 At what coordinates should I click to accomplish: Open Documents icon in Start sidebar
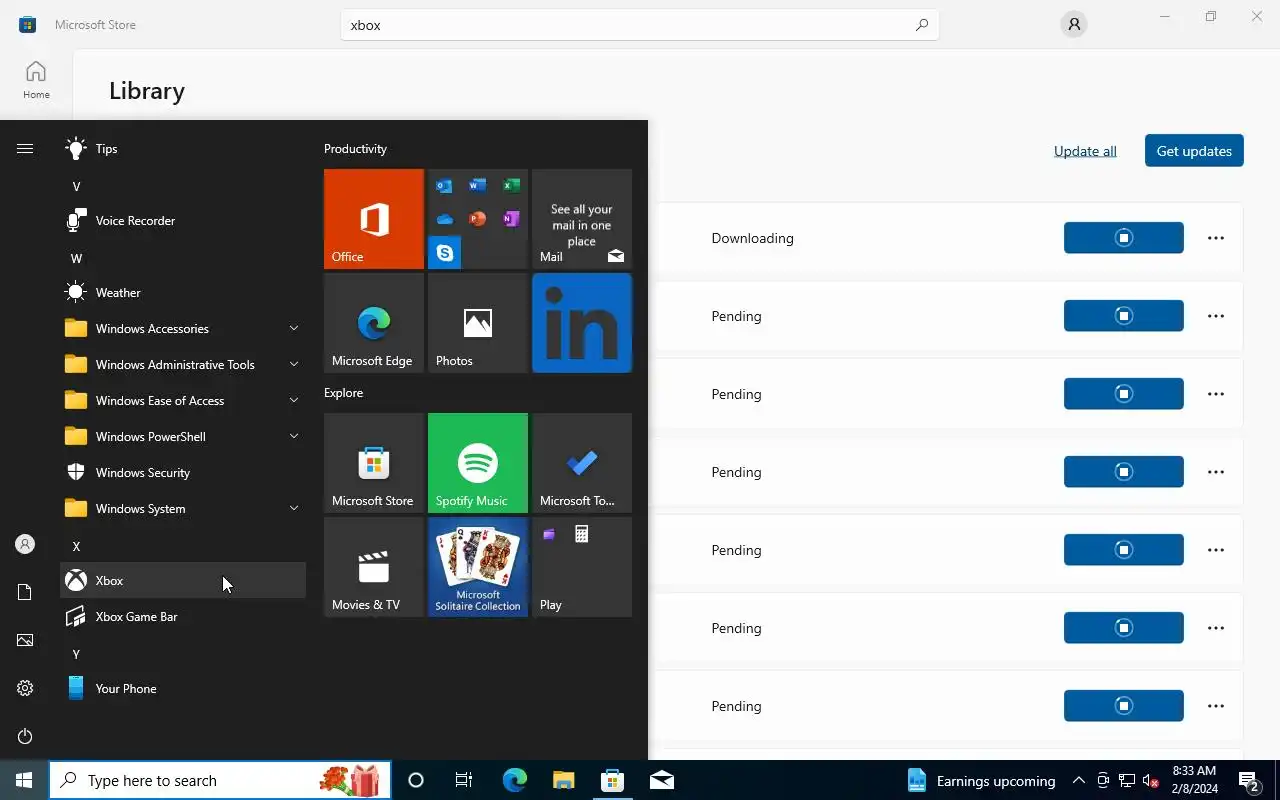click(x=25, y=592)
